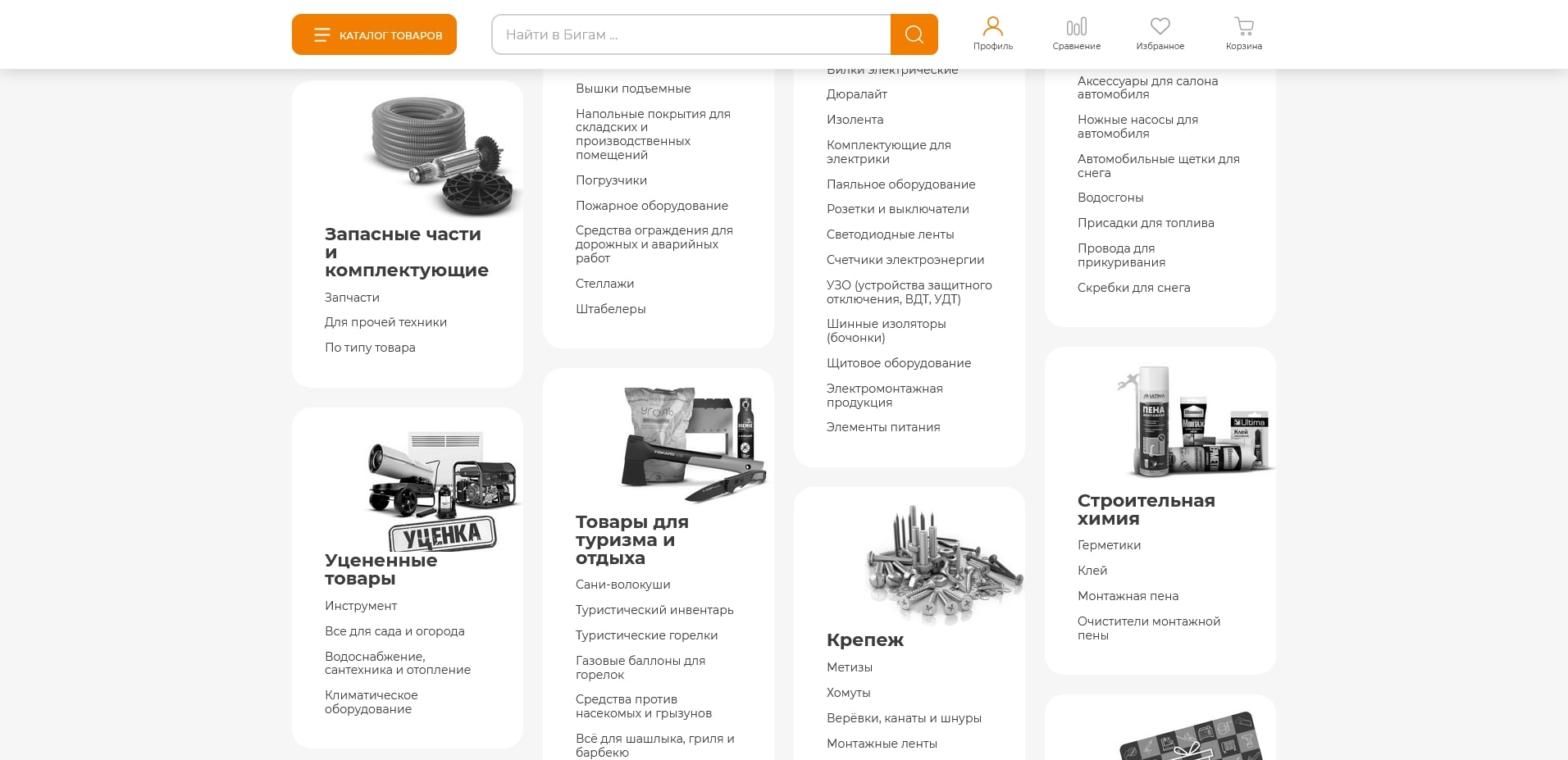Navigate to Пожарное оборудование
The height and width of the screenshot is (760, 1568).
coord(651,206)
